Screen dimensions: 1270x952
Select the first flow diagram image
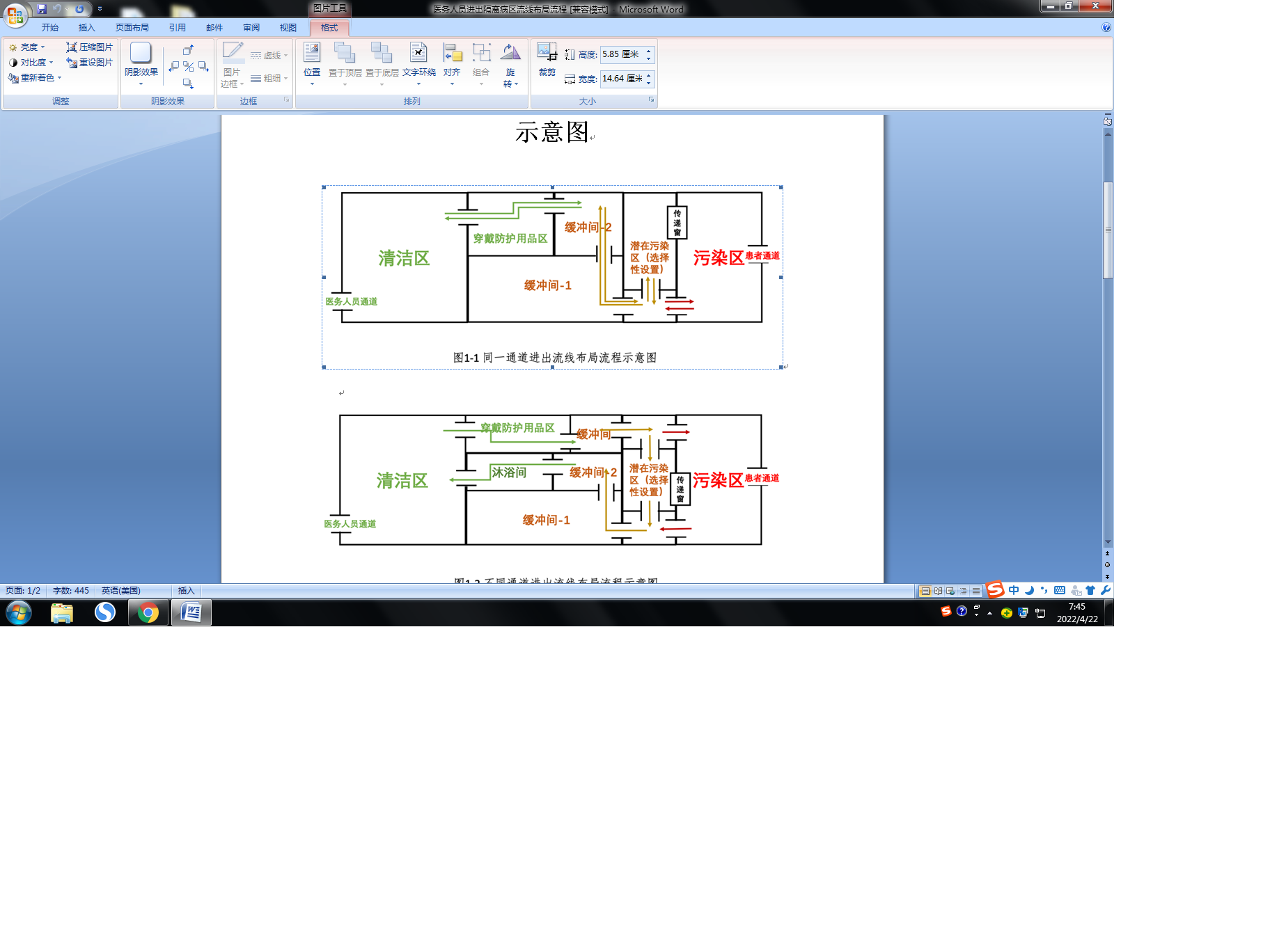(552, 277)
